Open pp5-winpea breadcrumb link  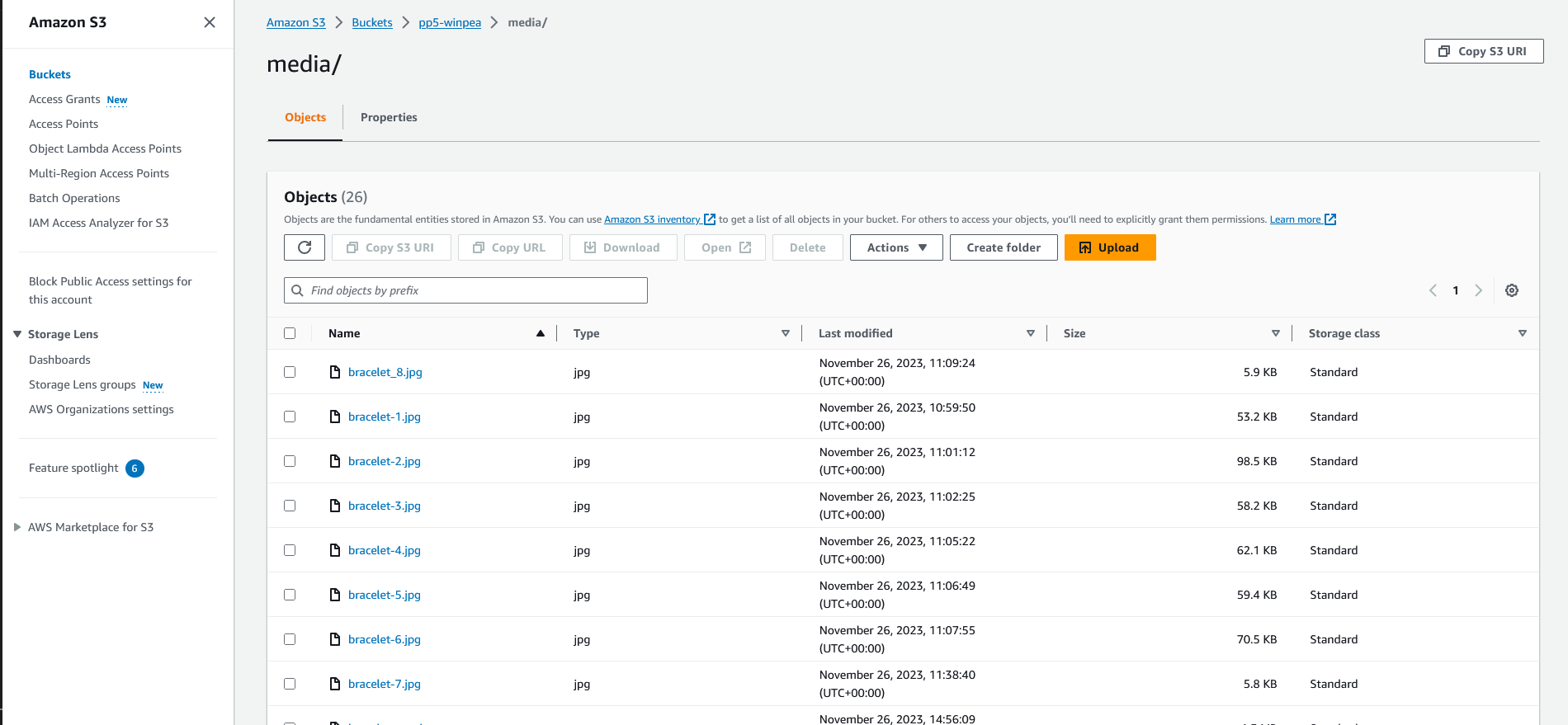tap(450, 22)
